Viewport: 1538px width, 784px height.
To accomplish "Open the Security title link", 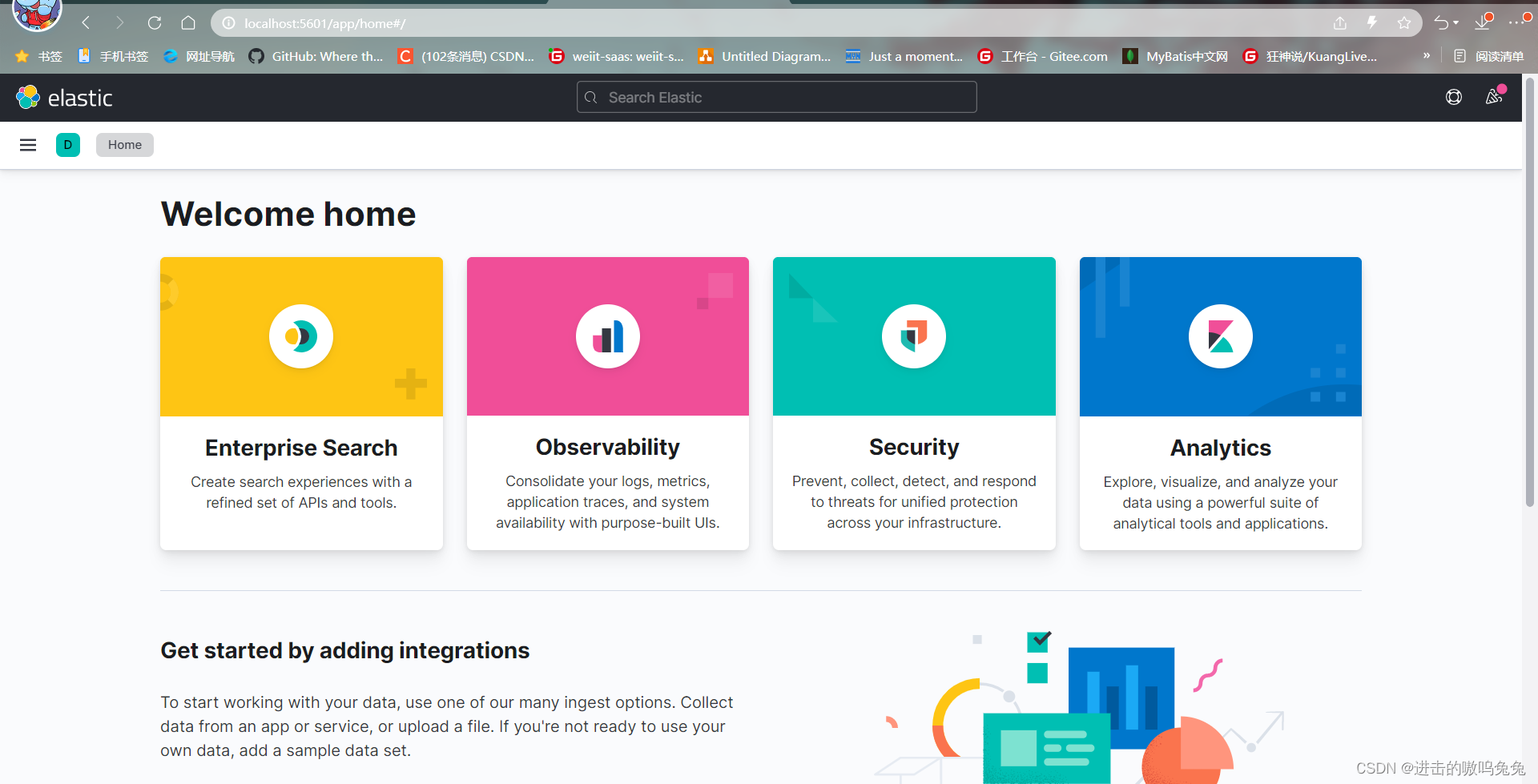I will pyautogui.click(x=914, y=447).
